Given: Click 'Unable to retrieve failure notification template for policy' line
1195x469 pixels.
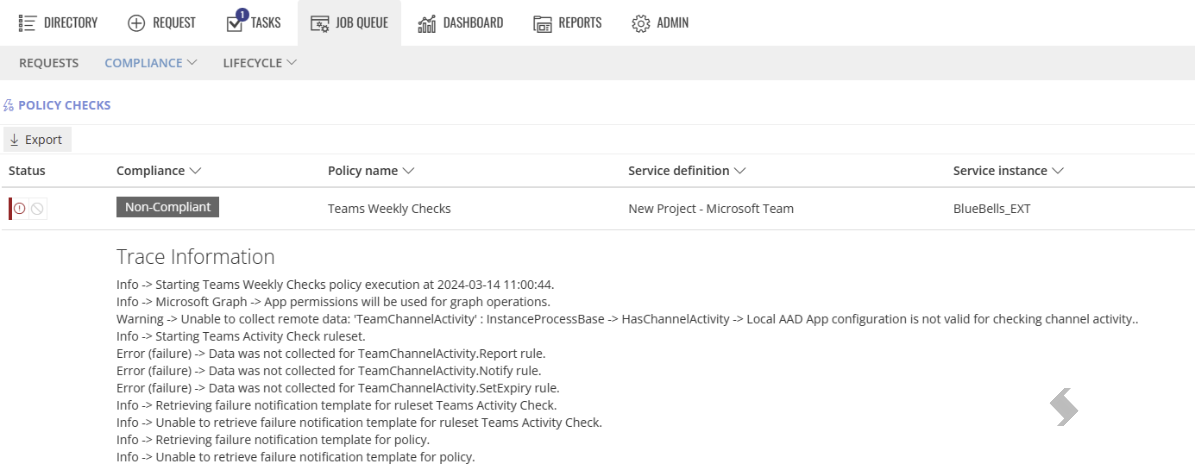Looking at the screenshot, I should click(296, 458).
